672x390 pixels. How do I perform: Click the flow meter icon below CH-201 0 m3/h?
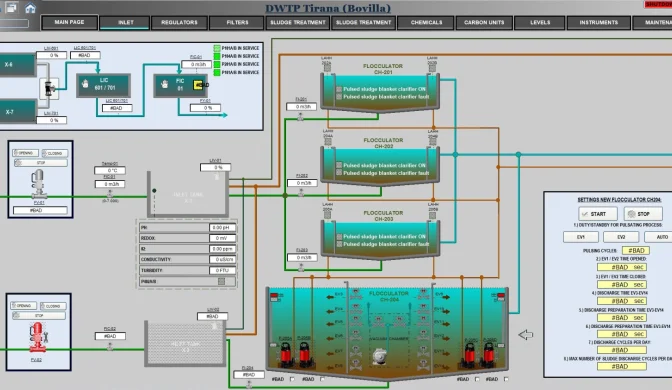(x=300, y=117)
